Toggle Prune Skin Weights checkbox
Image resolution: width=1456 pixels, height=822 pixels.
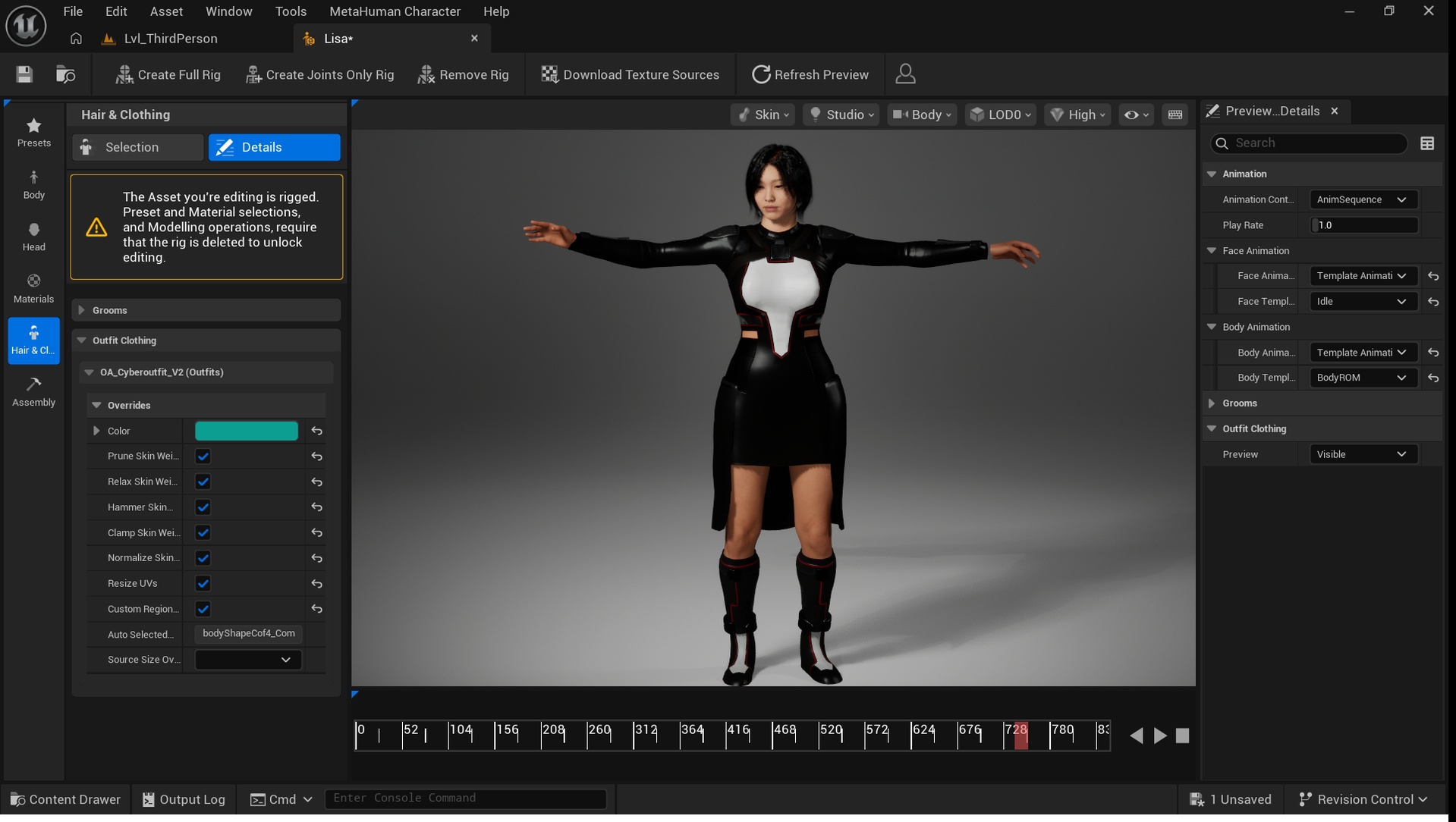(x=203, y=456)
